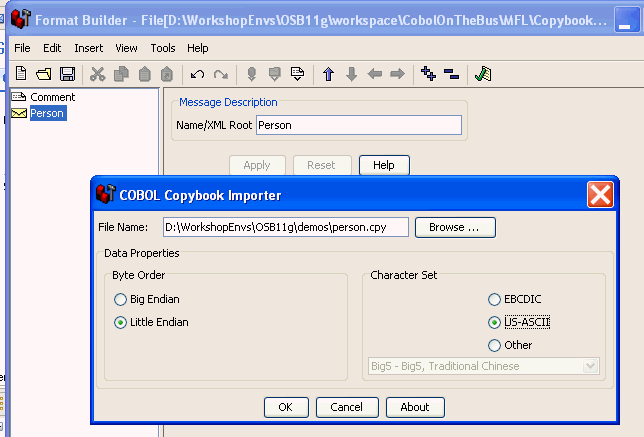Open the File menu
Viewport: 644px width, 437px height.
[22, 48]
